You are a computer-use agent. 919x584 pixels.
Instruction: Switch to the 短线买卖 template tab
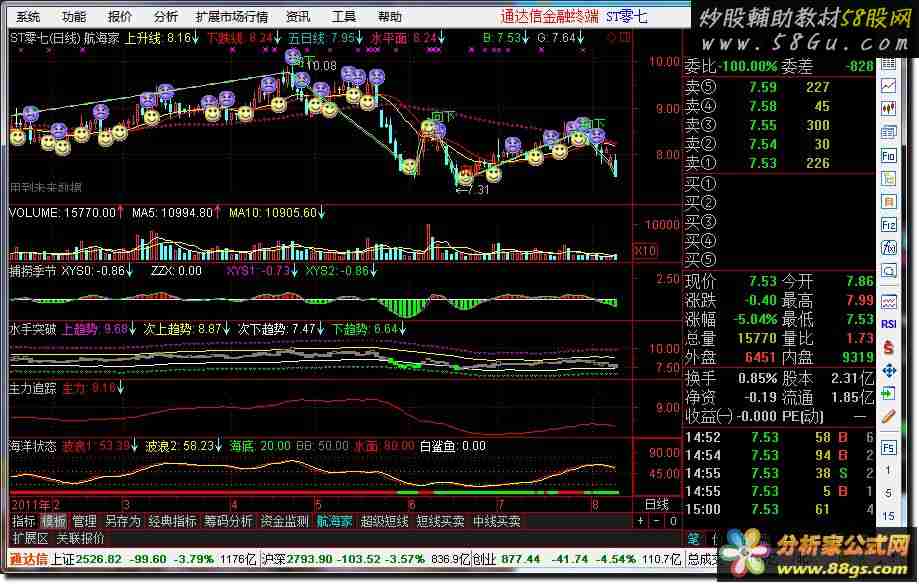pyautogui.click(x=440, y=521)
